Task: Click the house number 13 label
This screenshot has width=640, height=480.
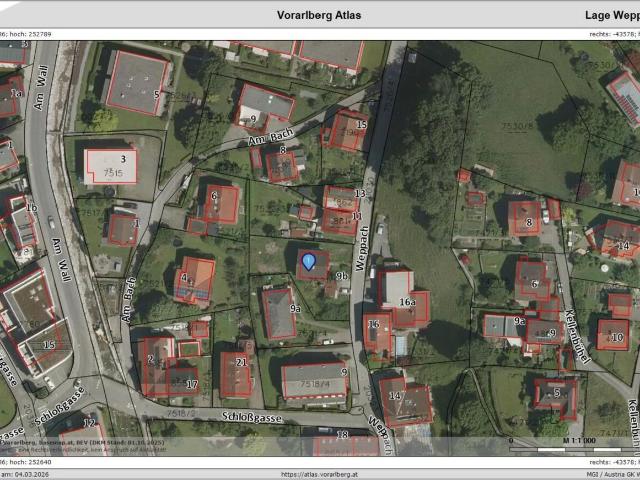Action: pyautogui.click(x=359, y=193)
